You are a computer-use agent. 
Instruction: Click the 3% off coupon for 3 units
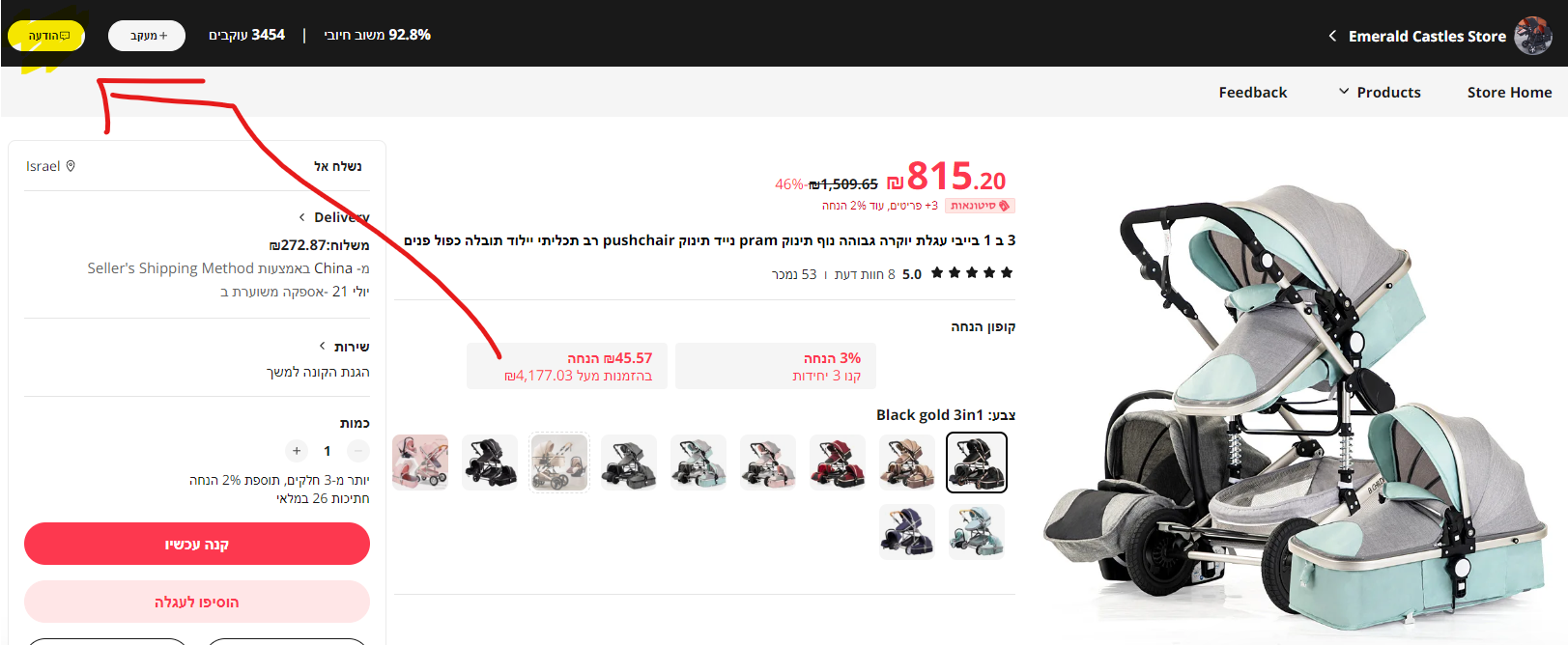tap(776, 366)
